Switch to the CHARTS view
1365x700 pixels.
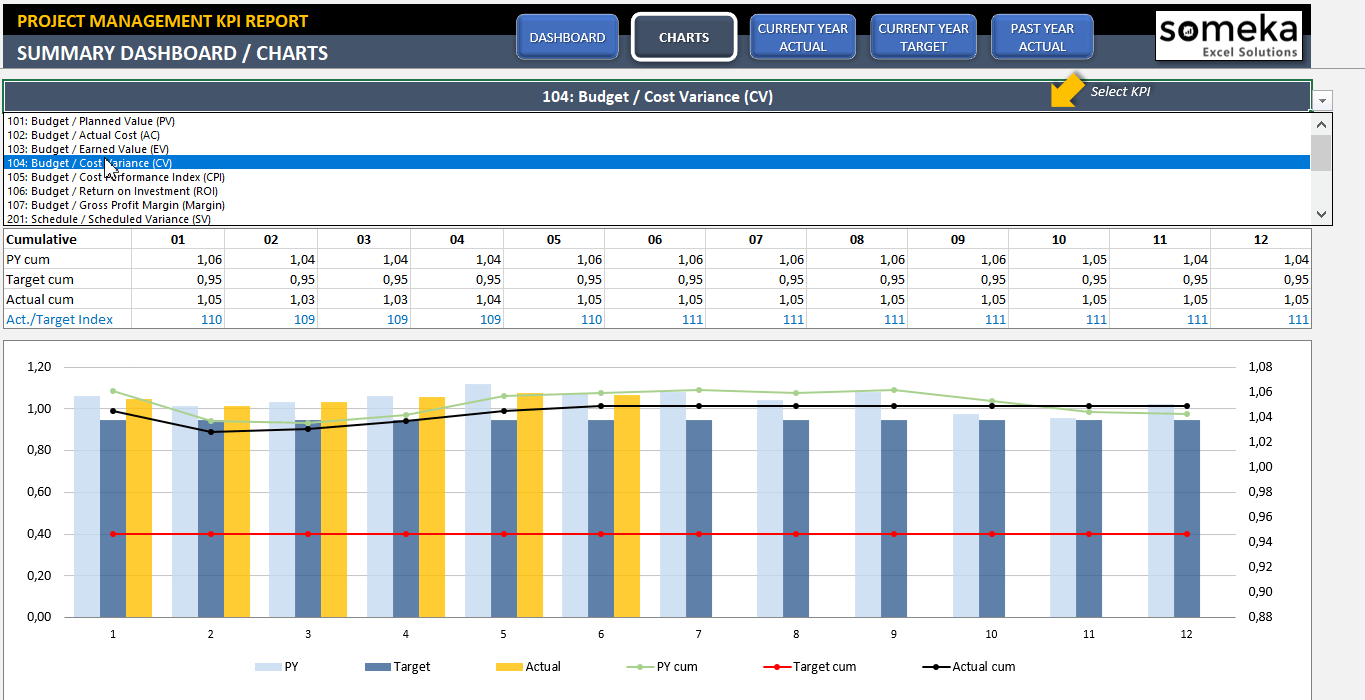click(684, 38)
